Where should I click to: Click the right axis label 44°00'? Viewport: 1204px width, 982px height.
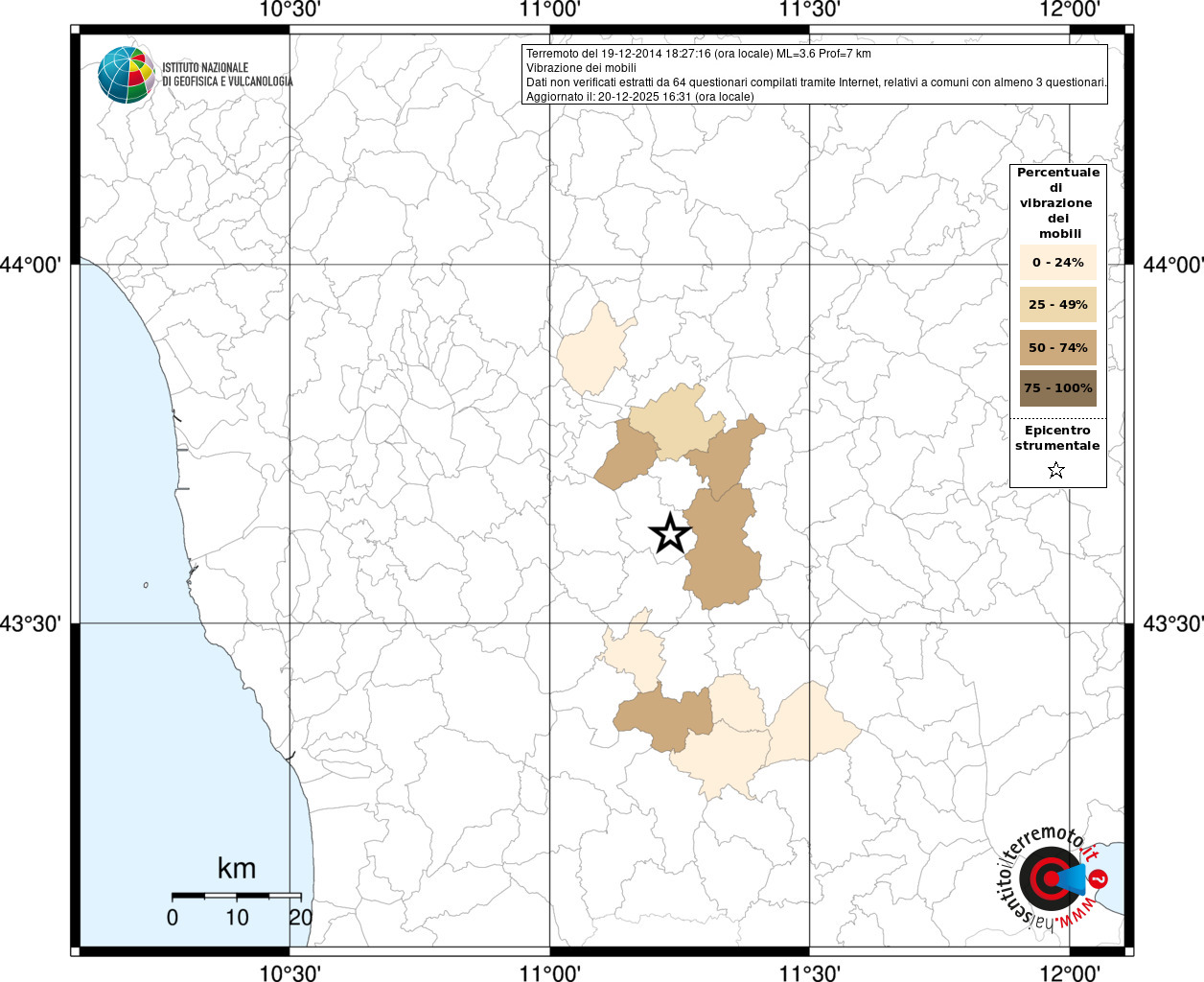click(x=1173, y=265)
